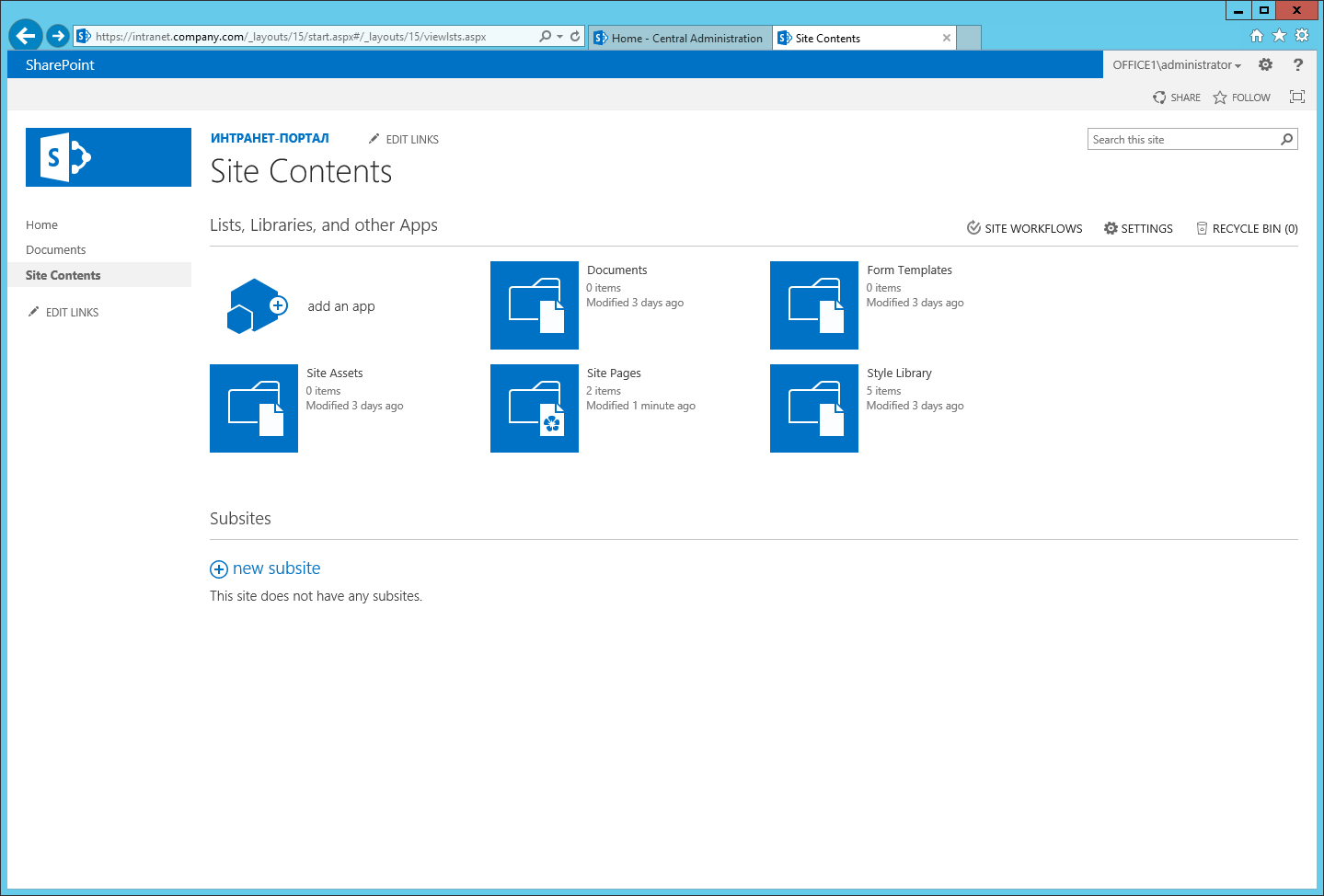Viewport: 1324px width, 896px height.
Task: Click the RECYCLE BIN (0) text link
Action: (x=1255, y=229)
